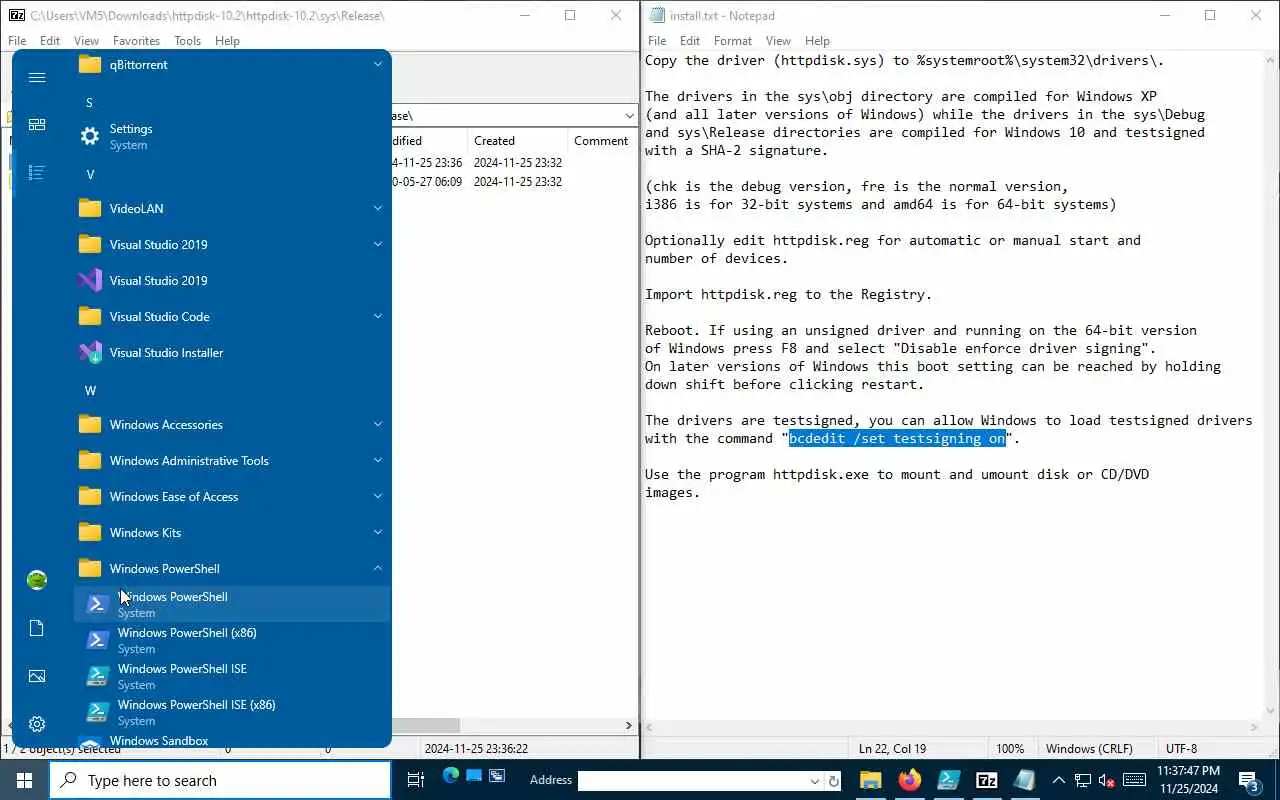Launch Windows PowerShell (x86)

(232, 640)
